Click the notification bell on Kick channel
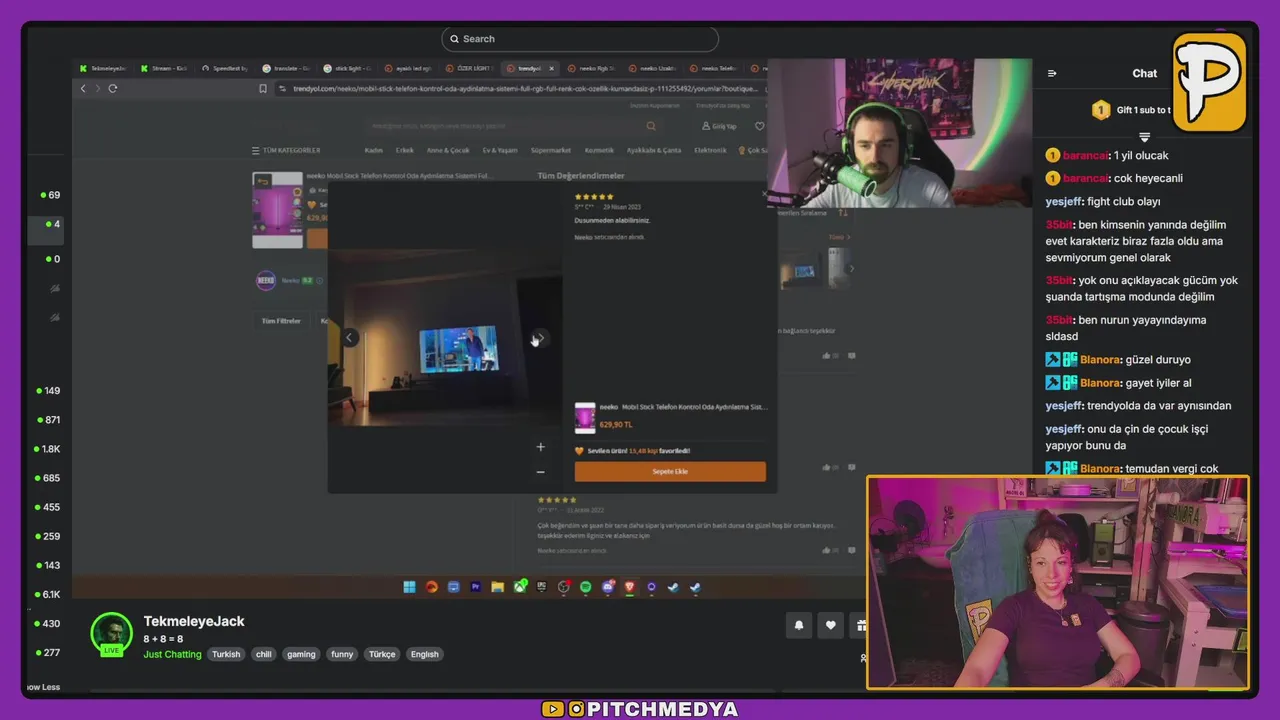The image size is (1280, 720). click(x=799, y=626)
